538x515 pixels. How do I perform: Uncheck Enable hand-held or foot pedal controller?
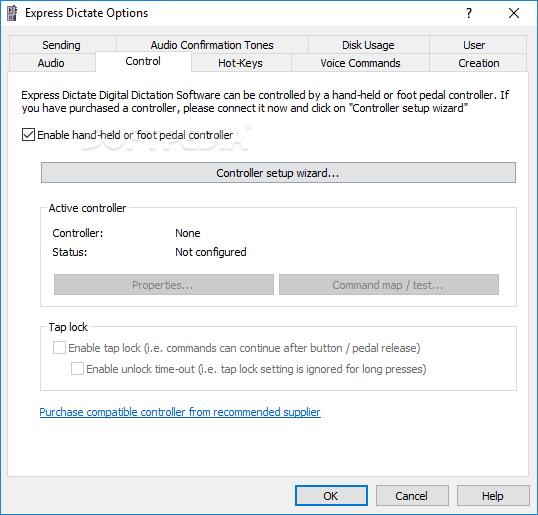pyautogui.click(x=28, y=135)
